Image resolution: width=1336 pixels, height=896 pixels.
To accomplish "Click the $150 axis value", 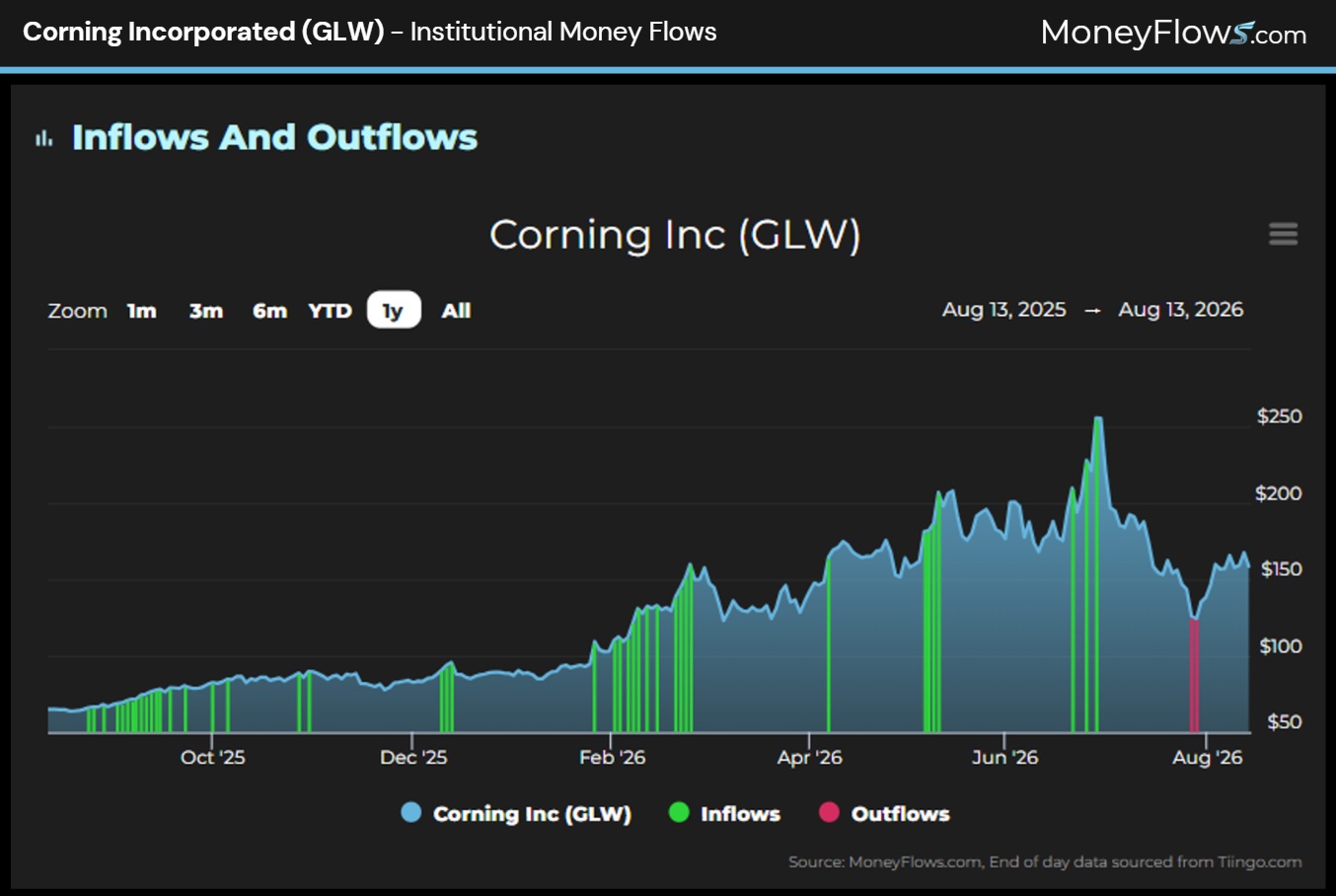I will (x=1281, y=569).
